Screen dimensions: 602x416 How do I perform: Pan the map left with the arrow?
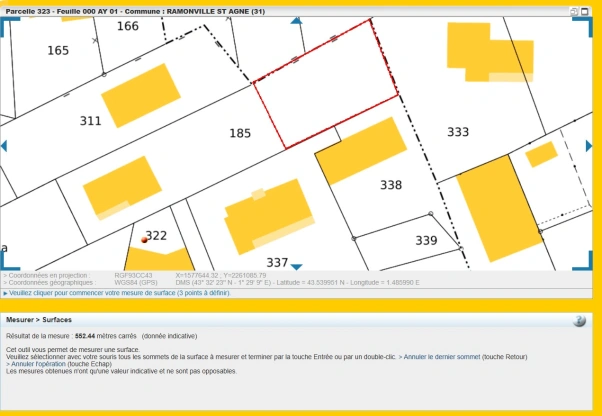tap(4, 146)
